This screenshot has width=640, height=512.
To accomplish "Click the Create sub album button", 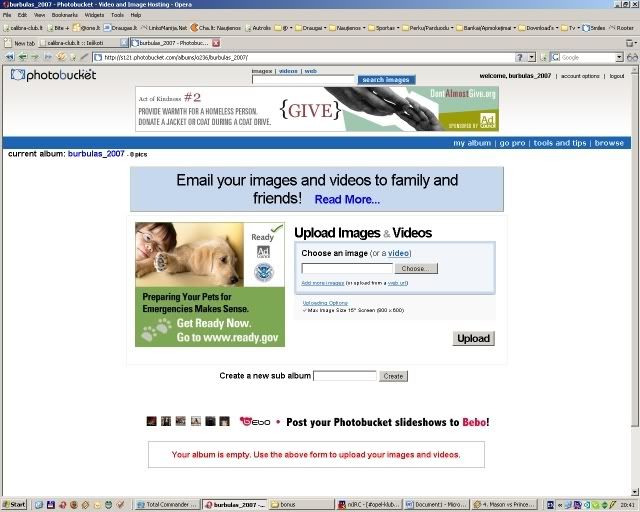I will (x=393, y=376).
